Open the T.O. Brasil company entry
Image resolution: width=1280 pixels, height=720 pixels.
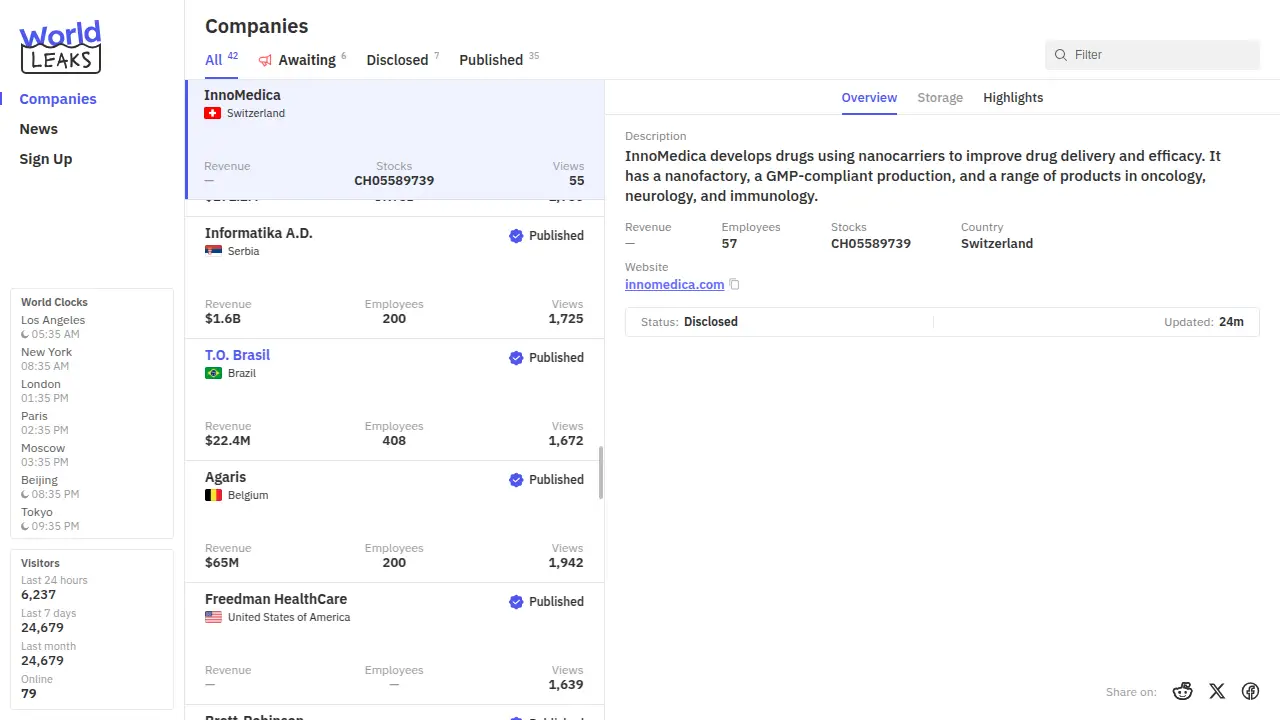click(238, 355)
